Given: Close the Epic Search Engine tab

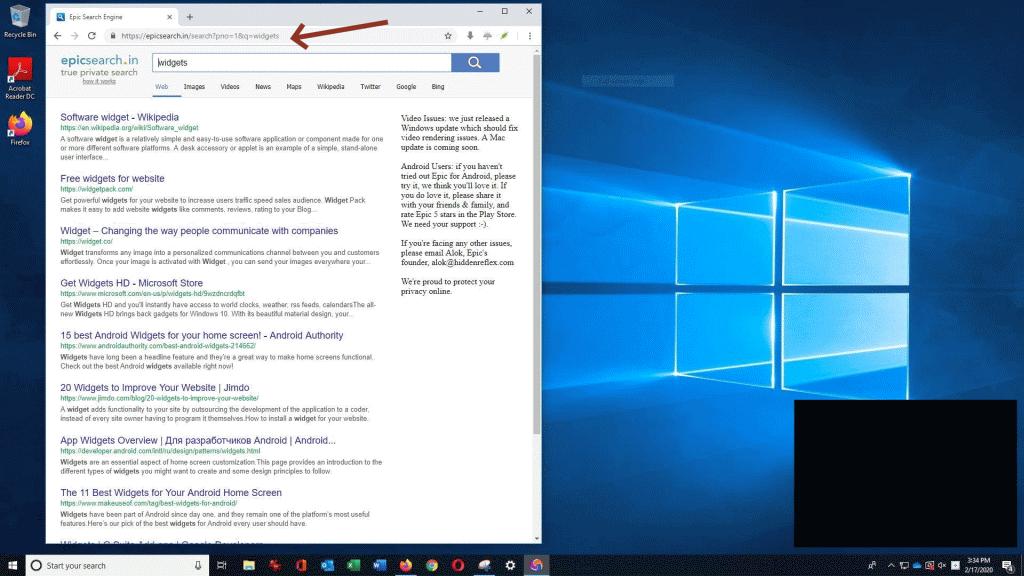Looking at the screenshot, I should 169,17.
